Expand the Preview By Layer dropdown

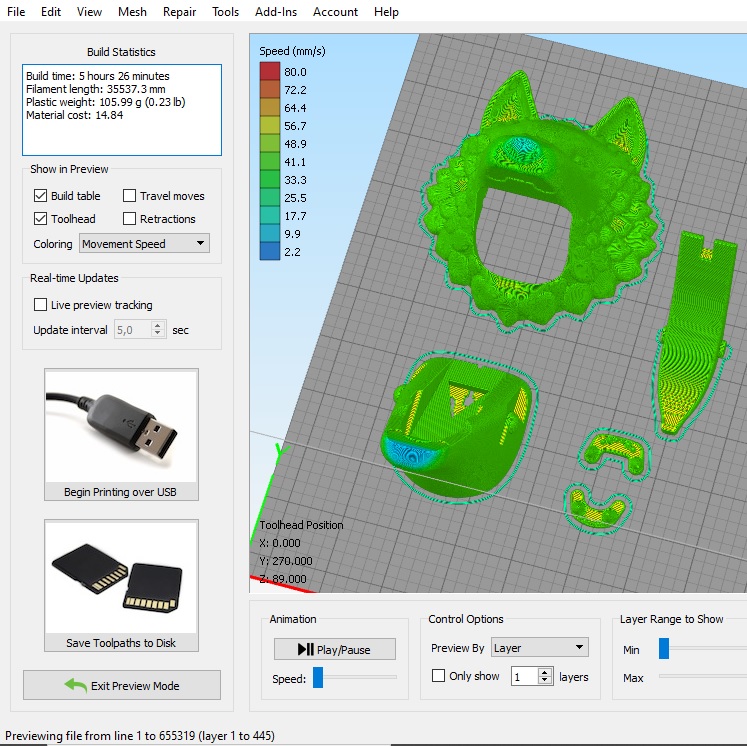539,648
